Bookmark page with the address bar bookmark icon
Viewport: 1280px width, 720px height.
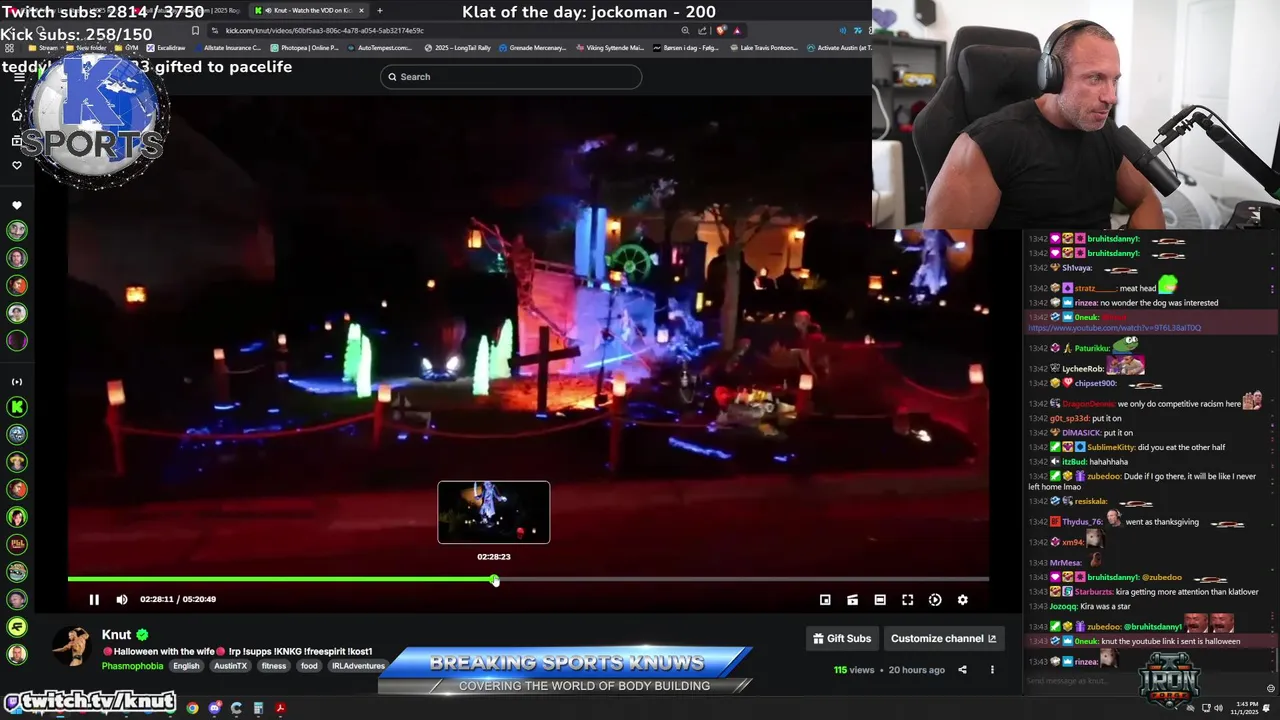point(195,31)
